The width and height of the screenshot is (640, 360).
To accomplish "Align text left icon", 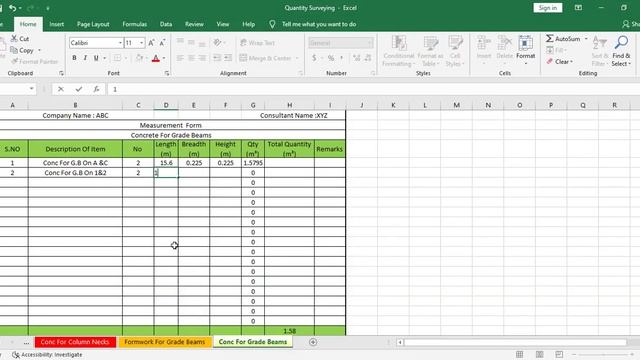I will point(180,58).
